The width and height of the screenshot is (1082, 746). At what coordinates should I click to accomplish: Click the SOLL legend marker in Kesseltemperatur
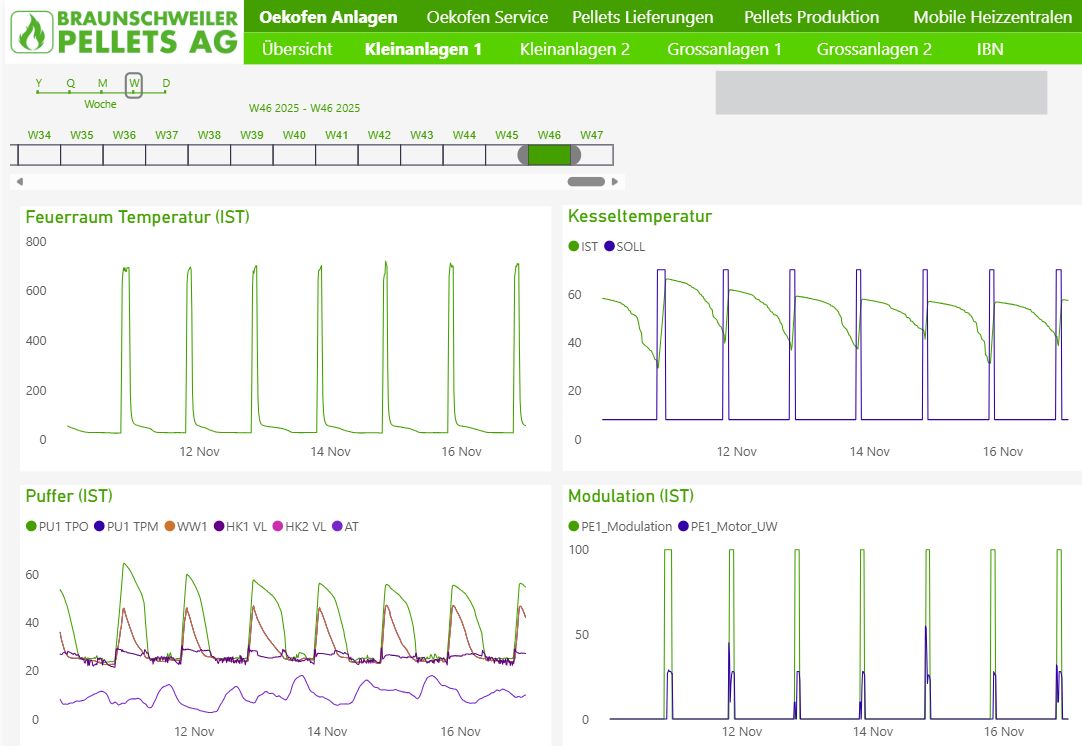point(609,246)
